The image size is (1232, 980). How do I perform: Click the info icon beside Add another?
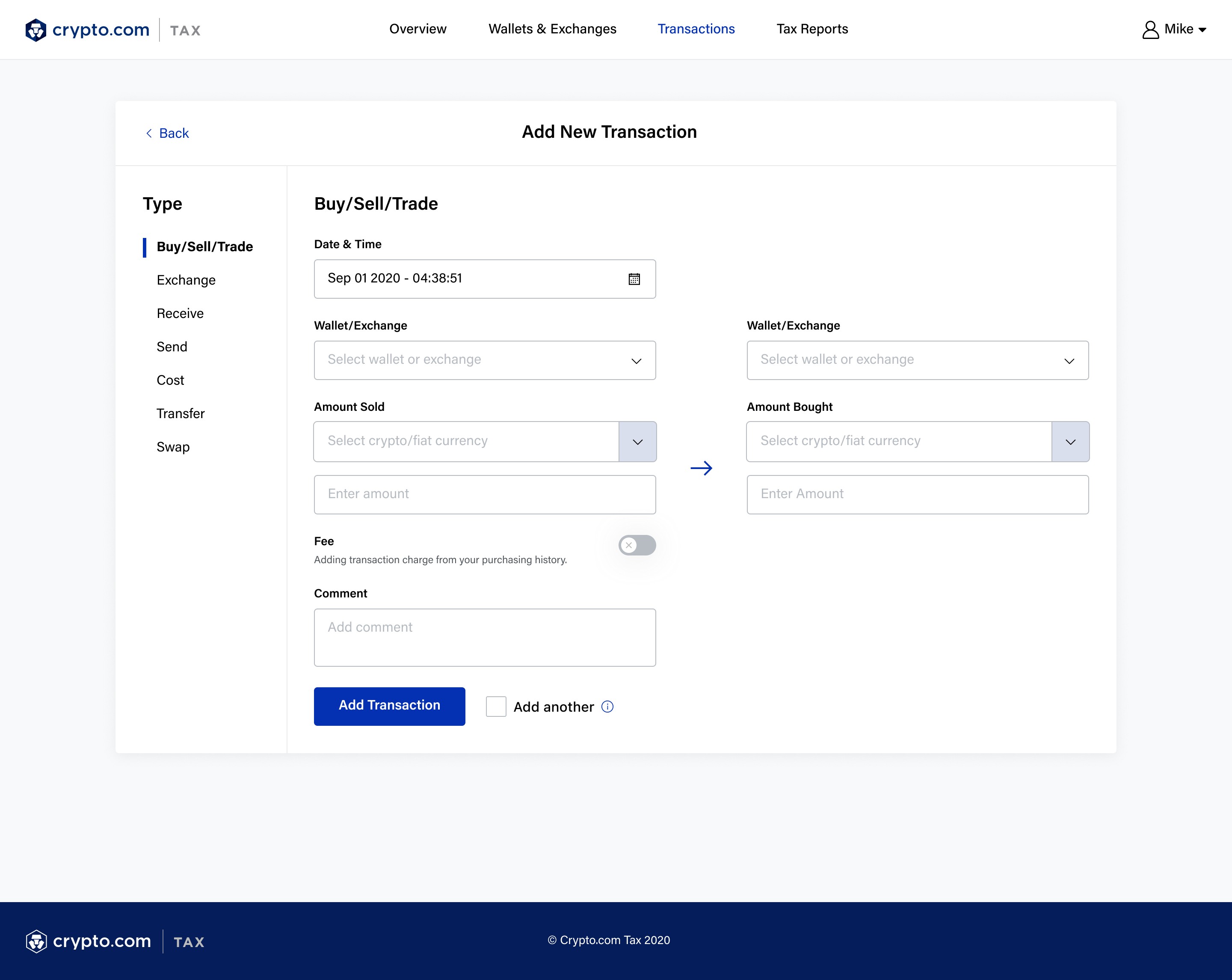(x=607, y=707)
